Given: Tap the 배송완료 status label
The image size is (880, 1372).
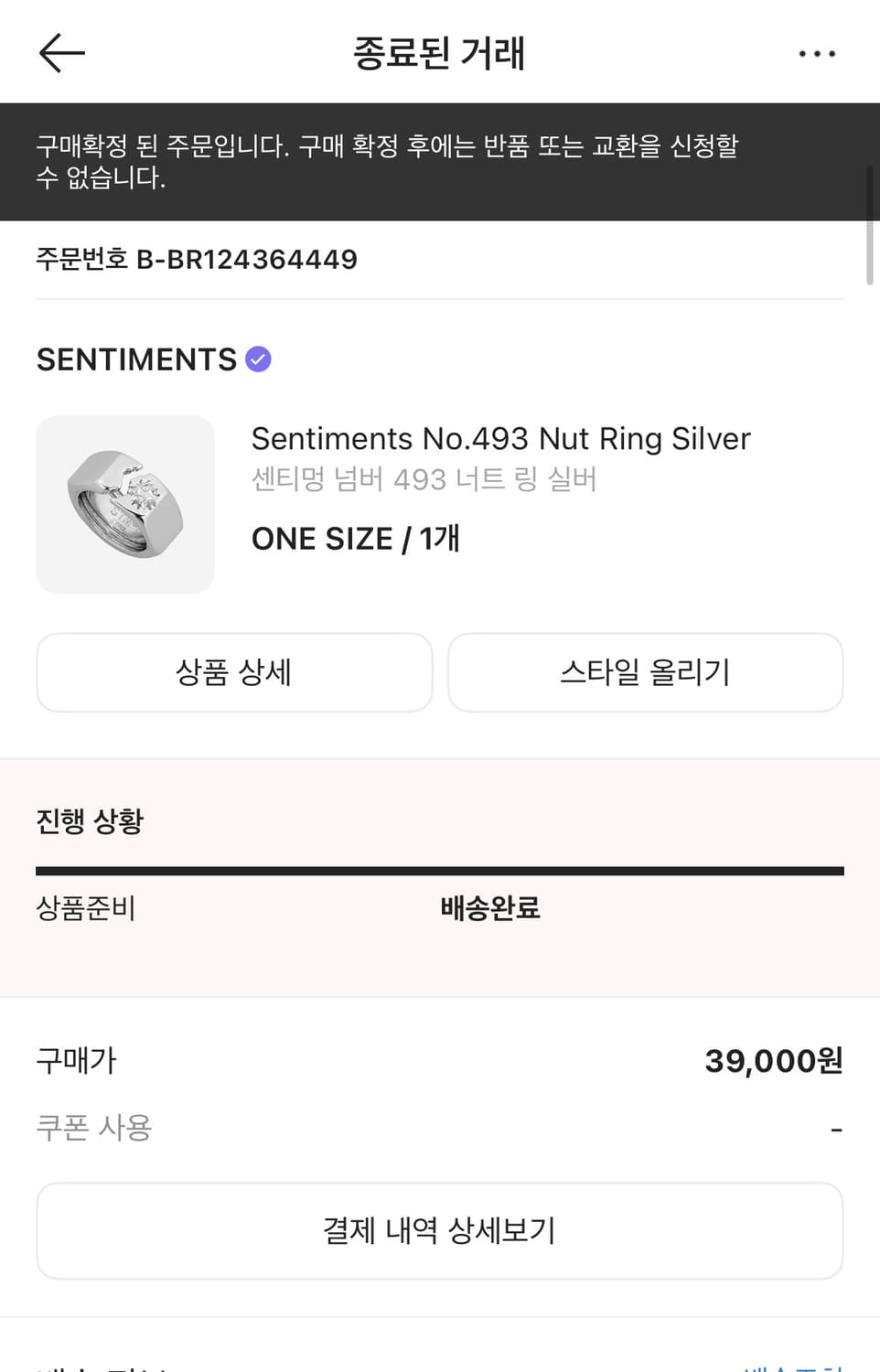Looking at the screenshot, I should click(490, 908).
